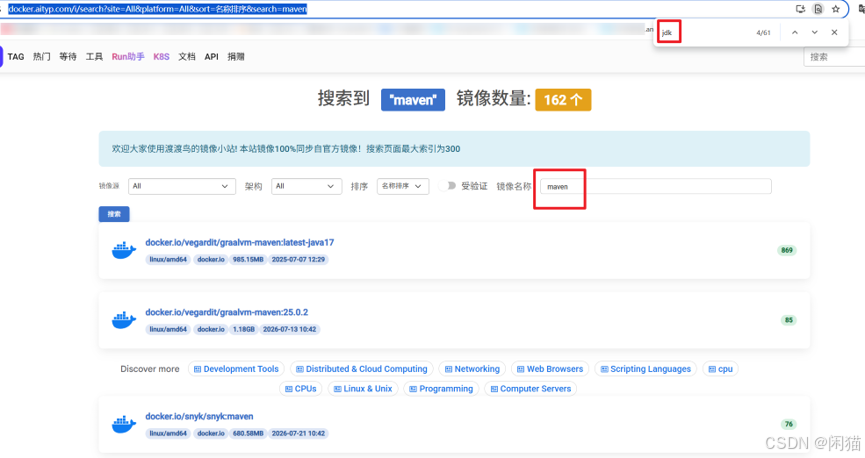Open the 工具 menu item
Image resolution: width=865 pixels, height=458 pixels.
94,57
